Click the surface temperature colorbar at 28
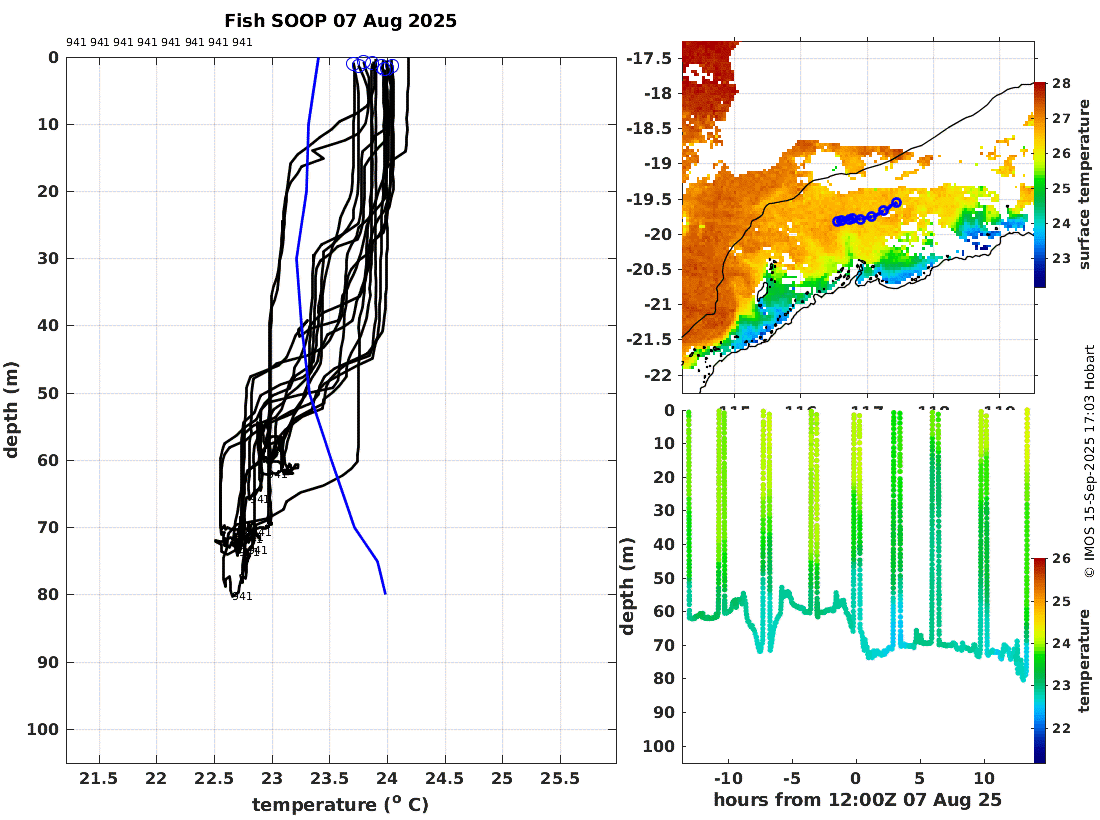Image resolution: width=1100 pixels, height=820 pixels. (1040, 85)
